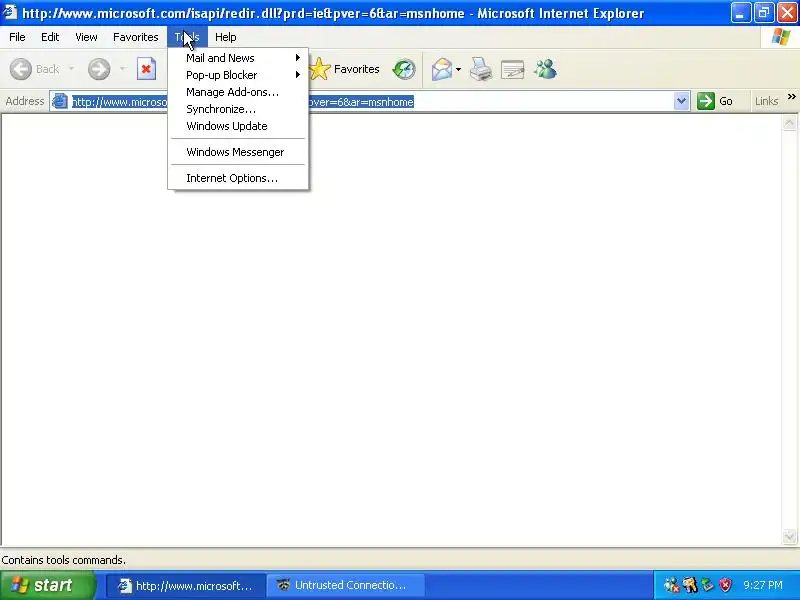
Task: Click the red X Stop icon
Action: pos(146,69)
